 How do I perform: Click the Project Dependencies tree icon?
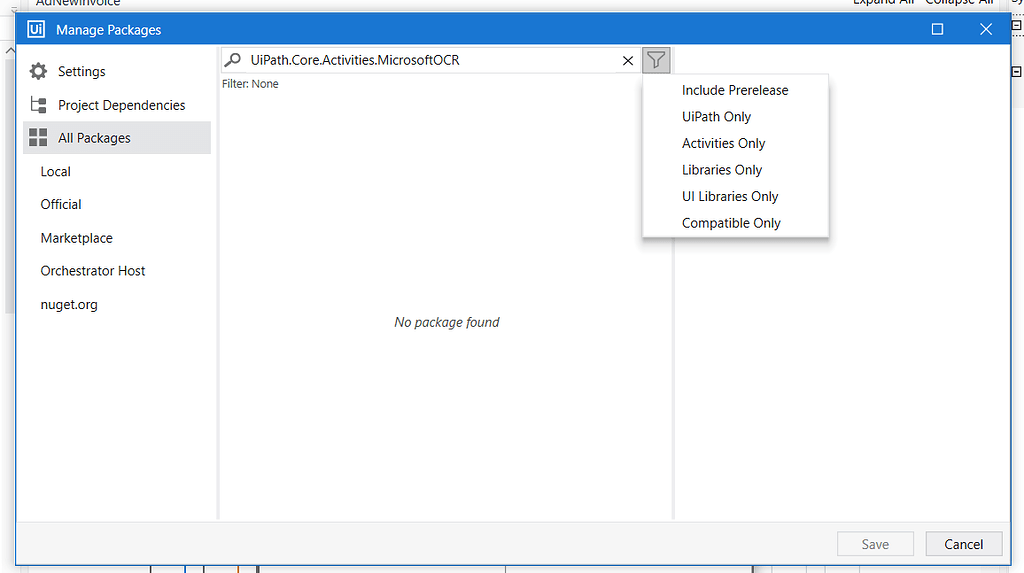click(39, 105)
